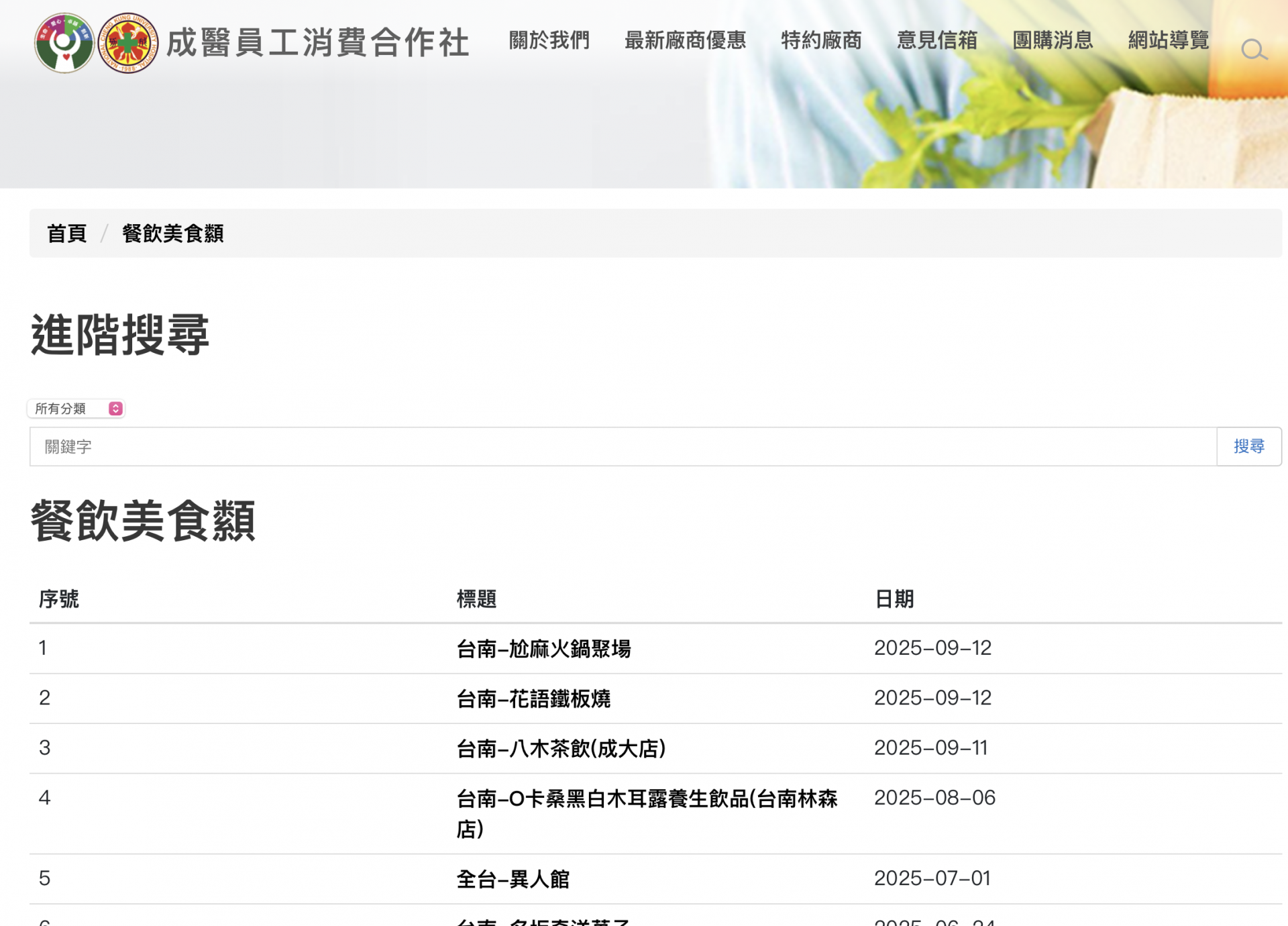Image resolution: width=1288 pixels, height=926 pixels.
Task: Click the green hospital logo emblem
Action: click(64, 43)
